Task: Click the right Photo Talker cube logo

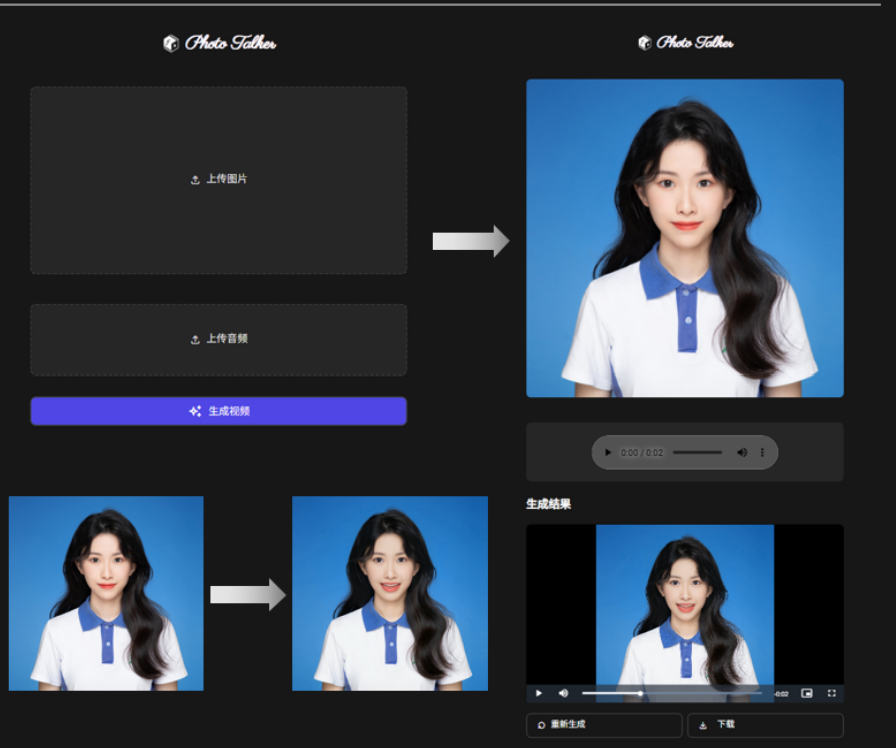Action: pos(645,42)
